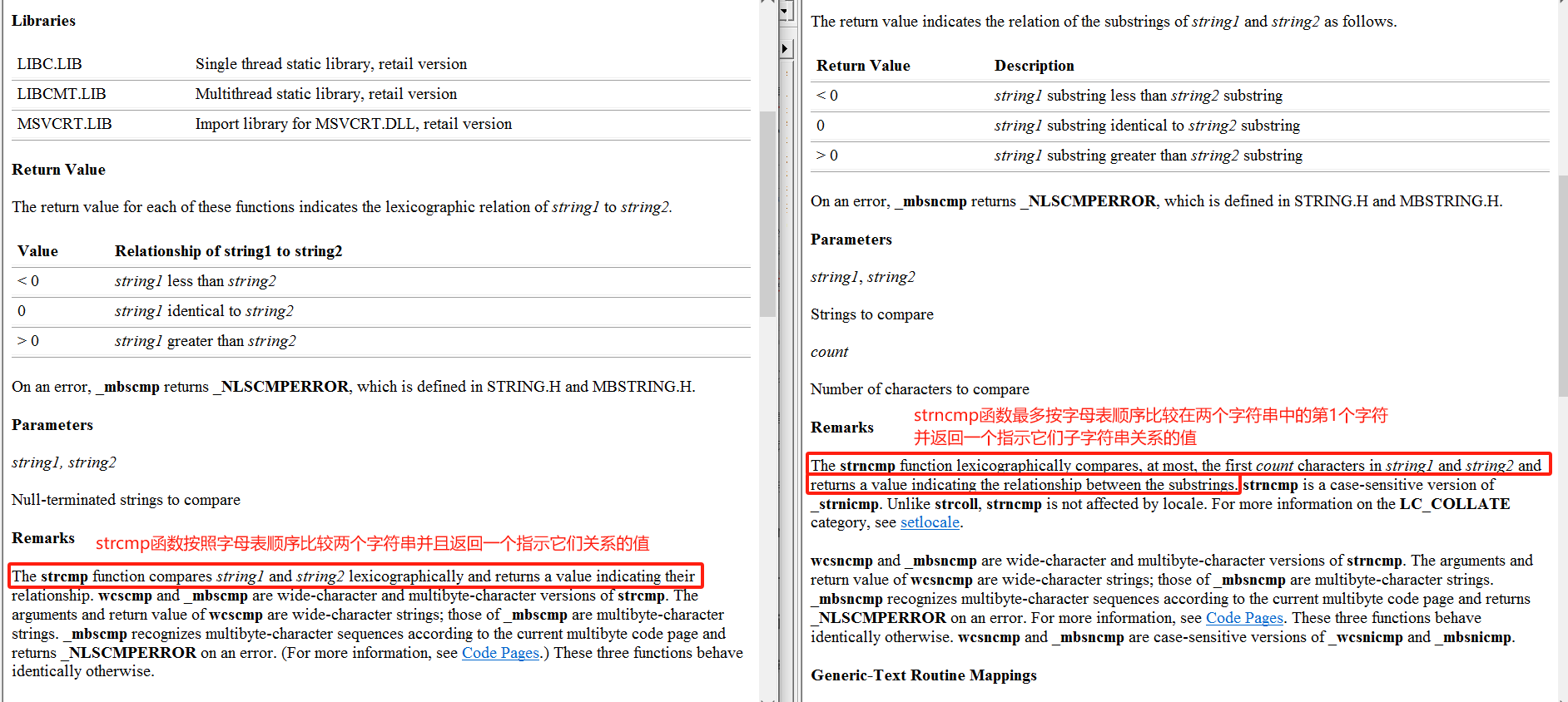Click the Libraries heading in left pane
The width and height of the screenshot is (1568, 702).
click(x=43, y=21)
